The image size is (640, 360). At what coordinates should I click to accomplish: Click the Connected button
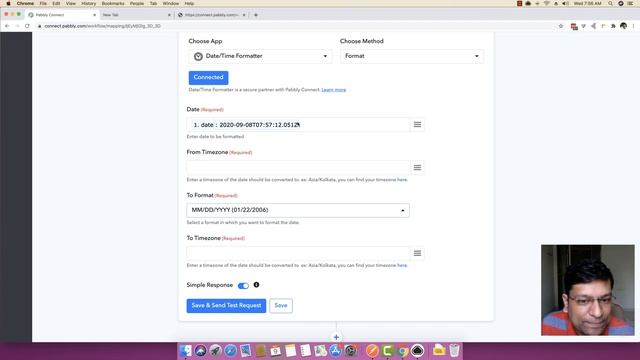(209, 78)
